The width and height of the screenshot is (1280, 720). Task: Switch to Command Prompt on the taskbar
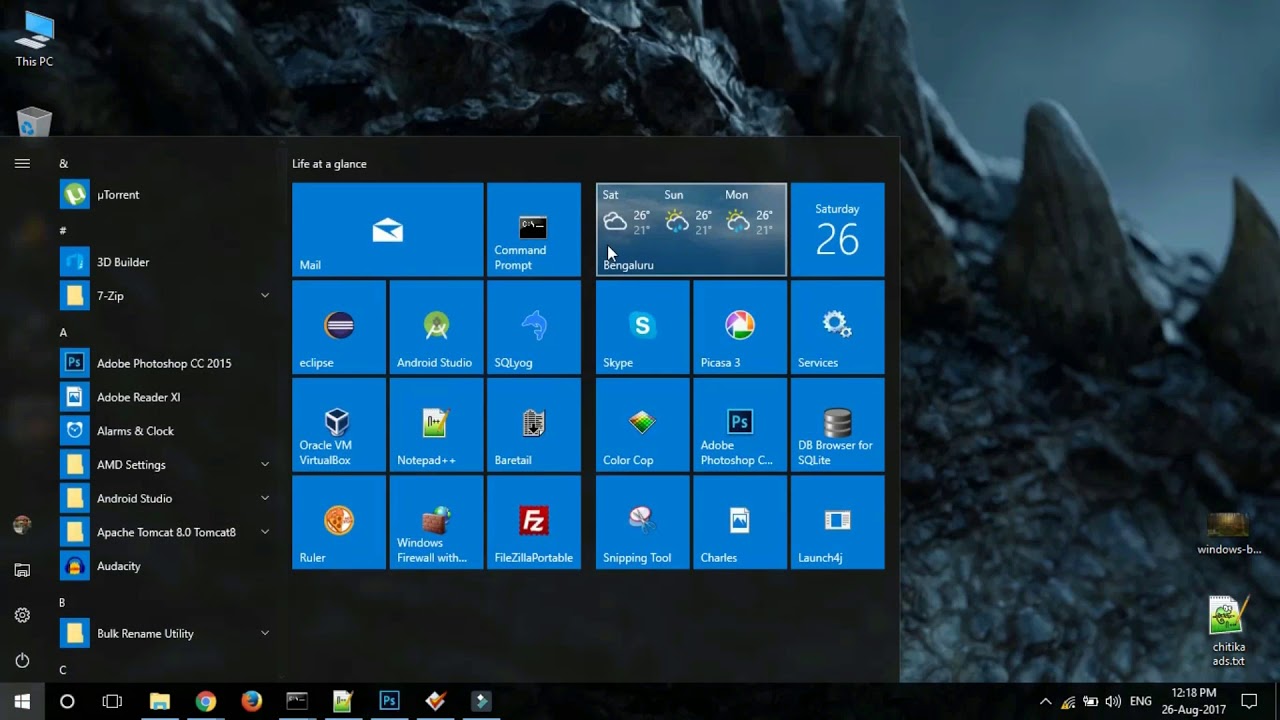point(297,701)
